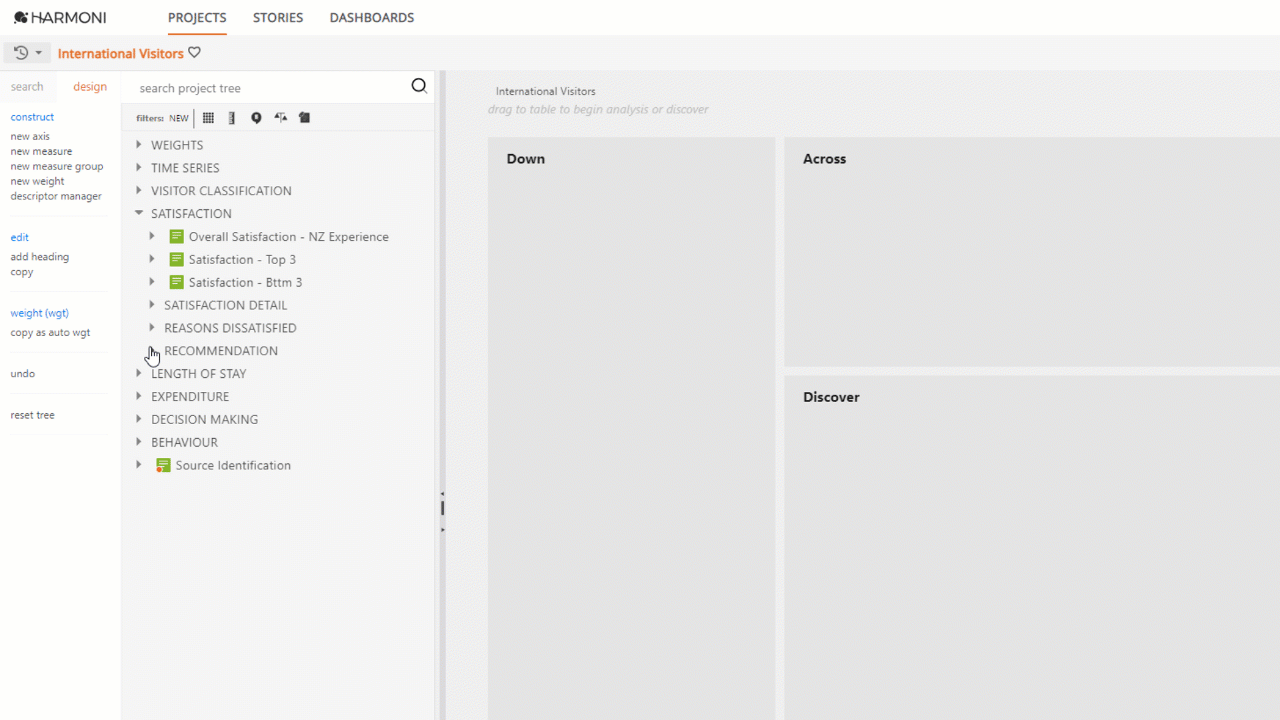Click Satisfaction - Bttm 3 green icon
The image size is (1280, 720).
tap(176, 283)
